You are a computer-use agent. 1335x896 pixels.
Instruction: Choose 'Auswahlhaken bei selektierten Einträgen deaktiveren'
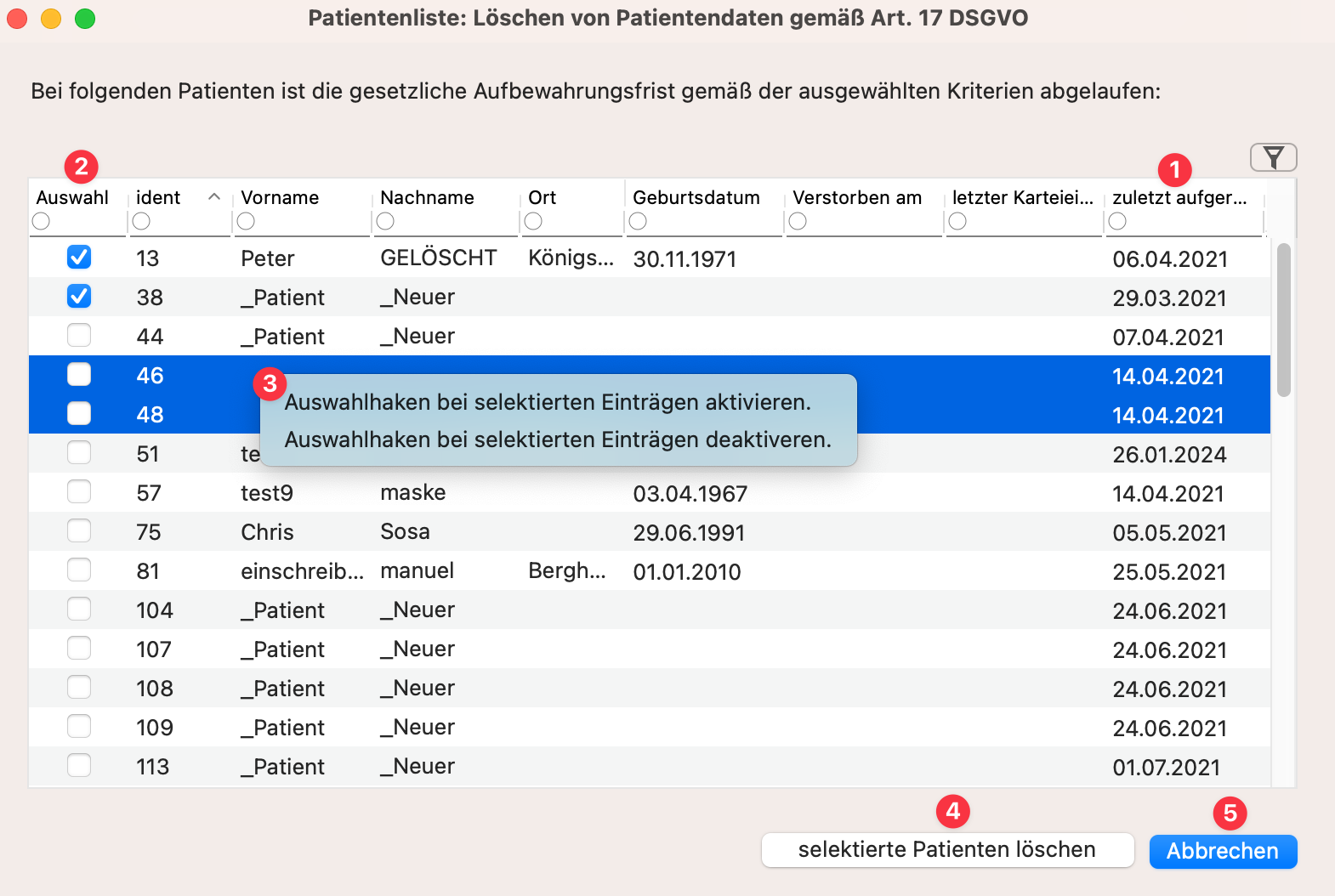click(558, 439)
